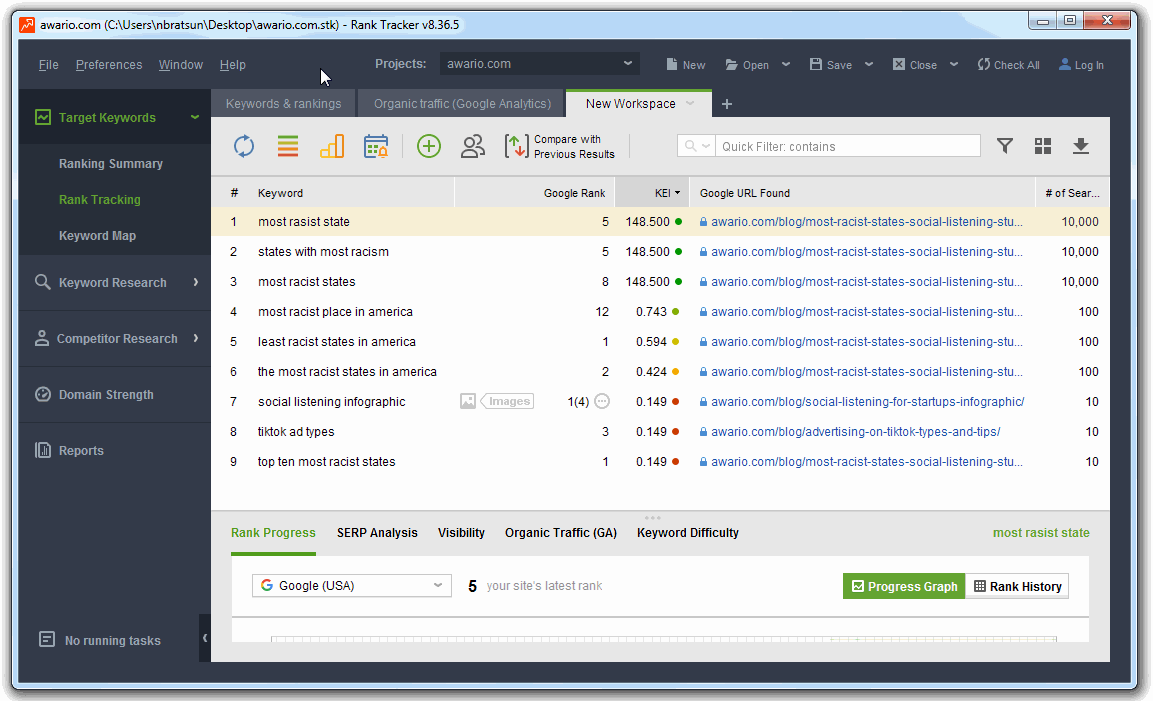Image resolution: width=1153 pixels, height=701 pixels.
Task: Collapse the Target Keywords section
Action: 195,117
